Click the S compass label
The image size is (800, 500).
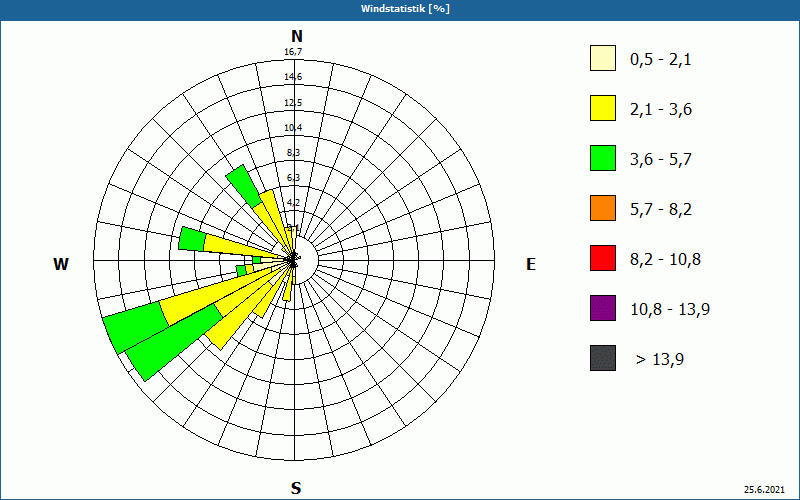(296, 488)
